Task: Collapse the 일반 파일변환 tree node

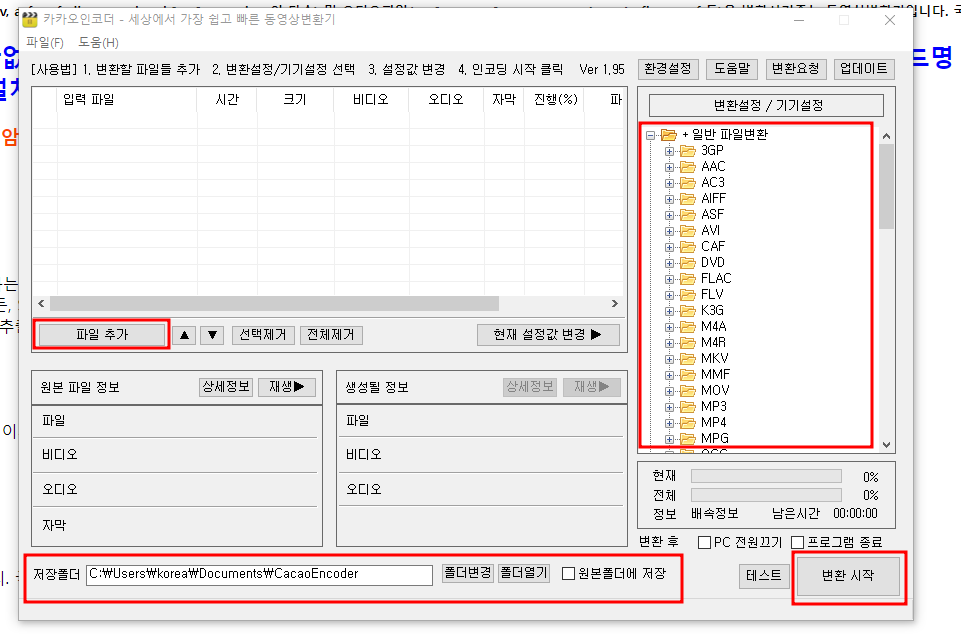Action: (x=650, y=135)
